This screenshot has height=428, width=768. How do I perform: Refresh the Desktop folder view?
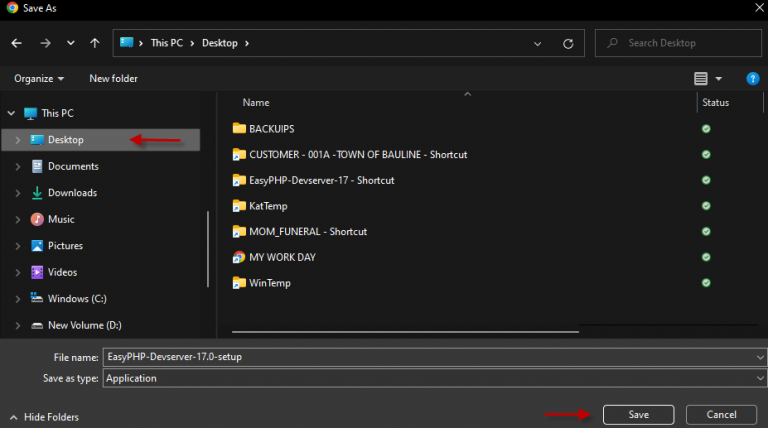pyautogui.click(x=568, y=44)
